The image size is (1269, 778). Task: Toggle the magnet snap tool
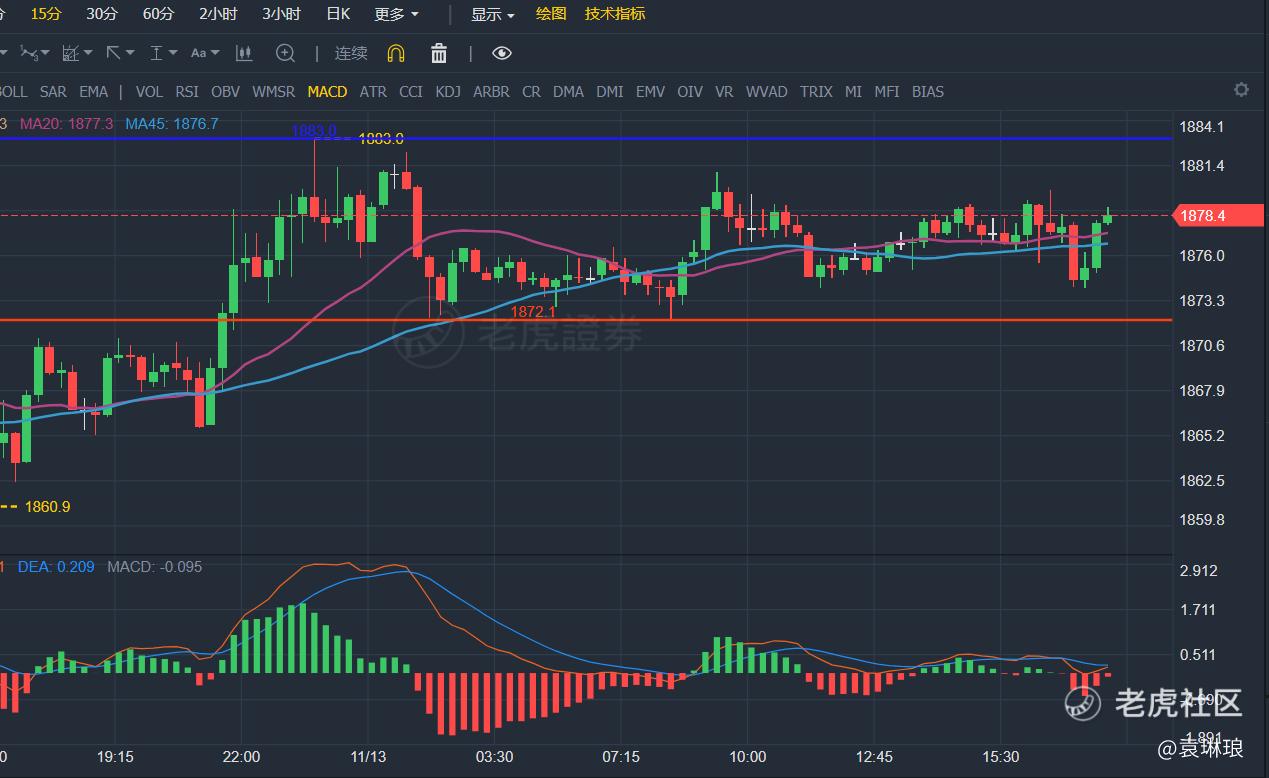pyautogui.click(x=396, y=53)
